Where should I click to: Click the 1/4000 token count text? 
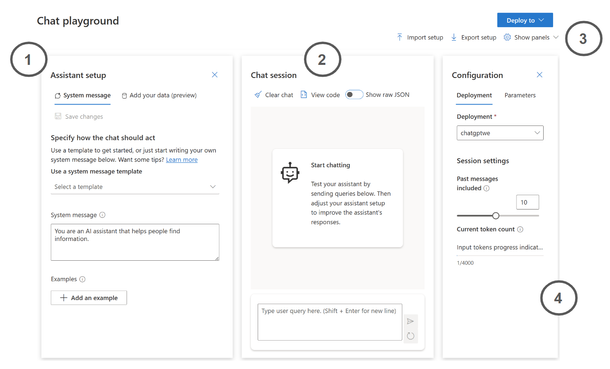pos(465,263)
